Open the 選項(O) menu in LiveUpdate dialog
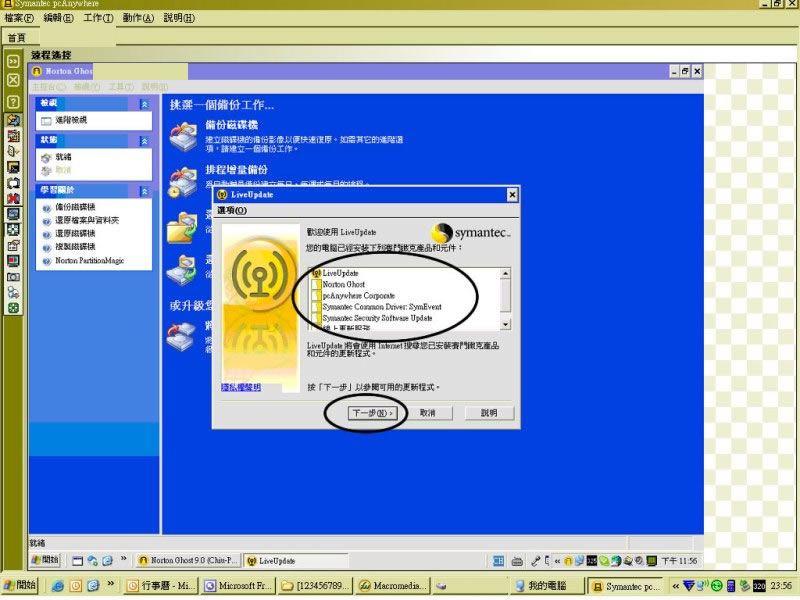The width and height of the screenshot is (800, 600). 232,210
